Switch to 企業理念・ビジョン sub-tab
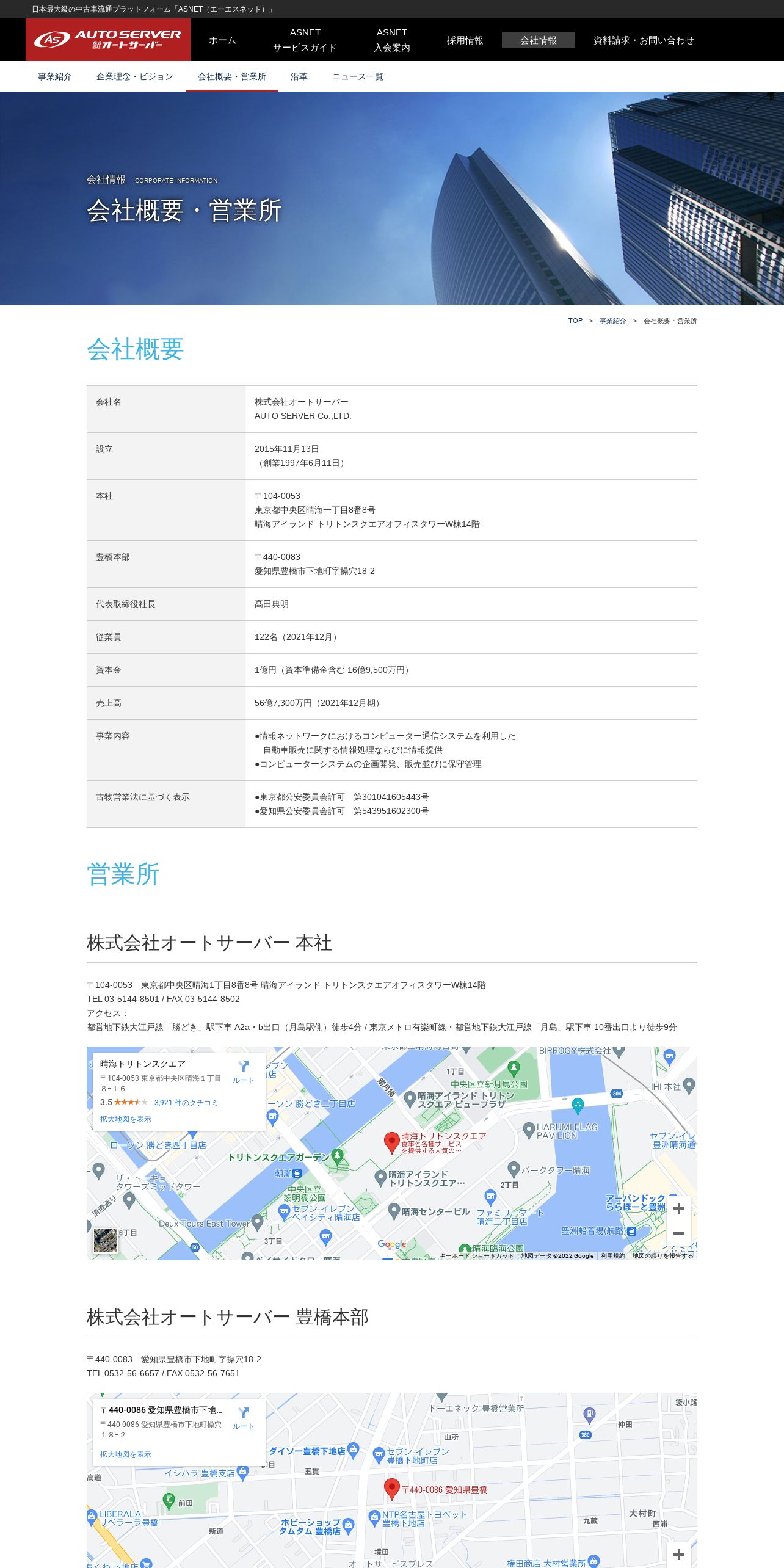 [135, 76]
